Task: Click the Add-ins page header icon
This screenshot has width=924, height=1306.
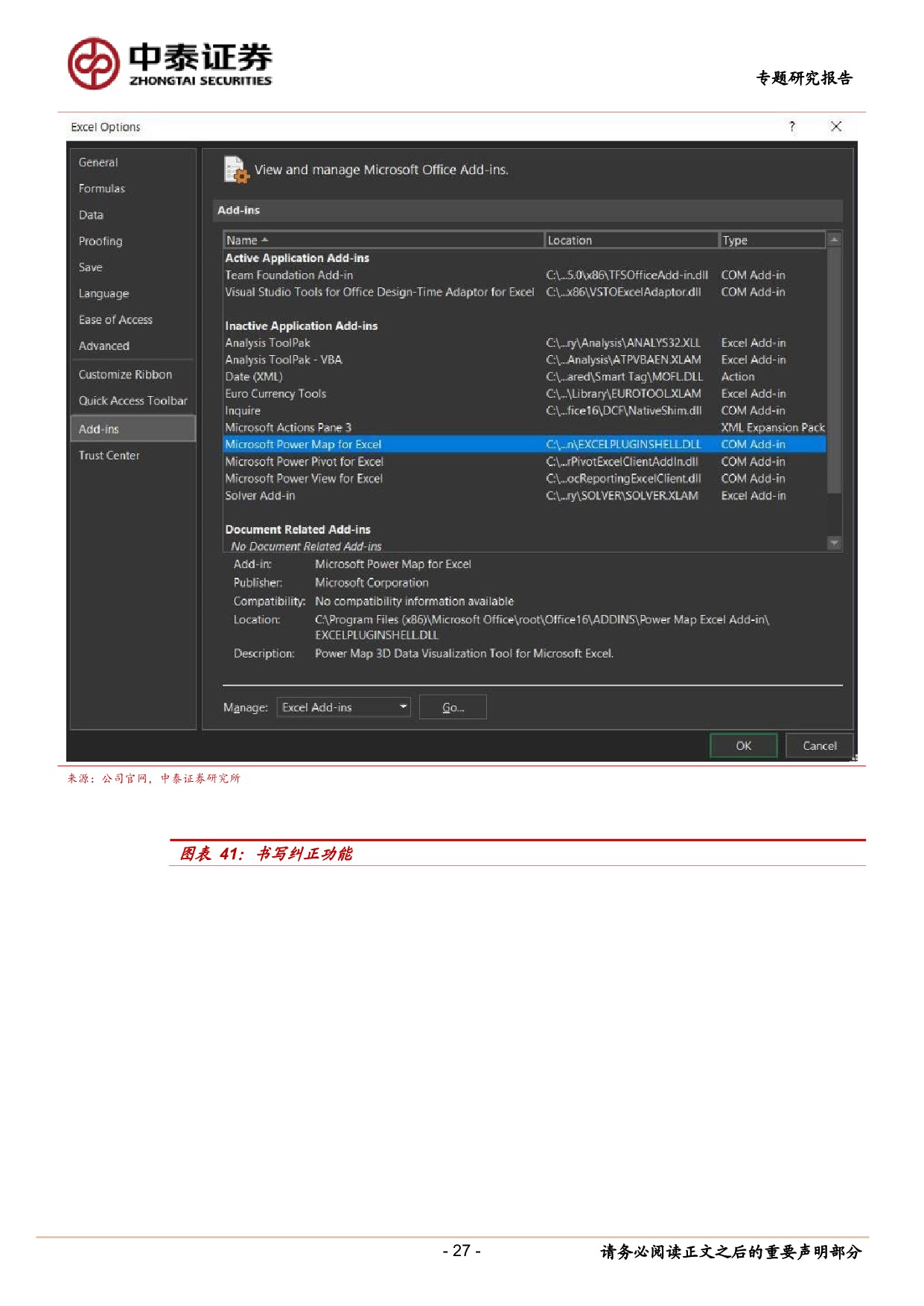Action: pyautogui.click(x=236, y=170)
